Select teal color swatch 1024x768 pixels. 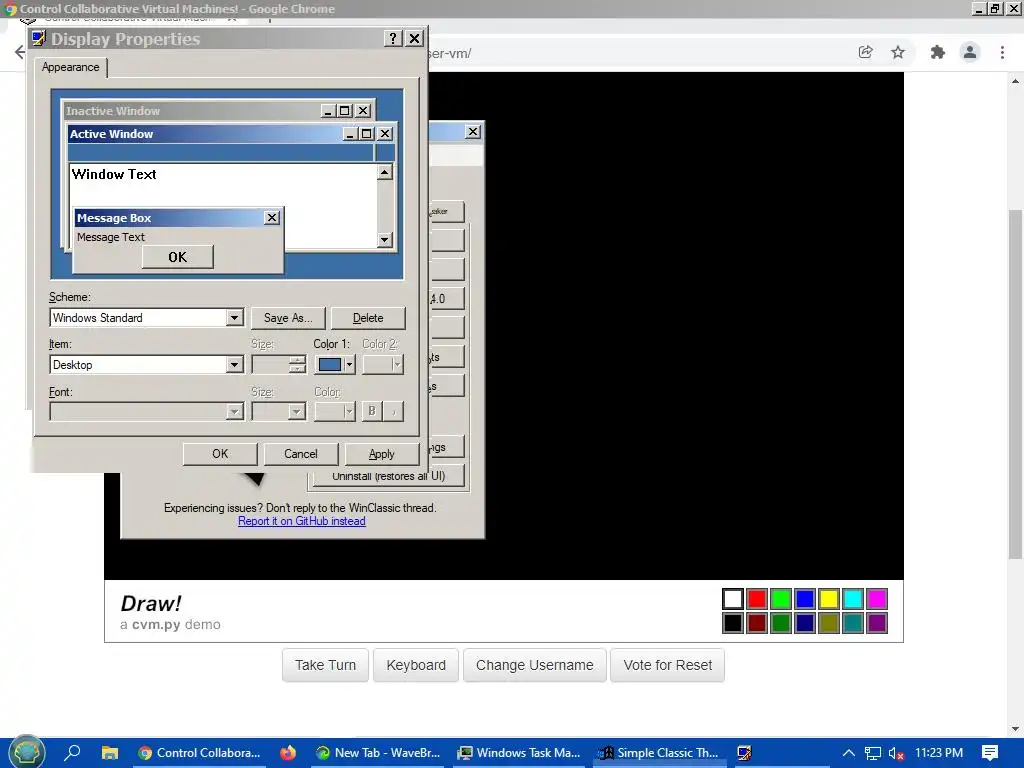point(852,622)
